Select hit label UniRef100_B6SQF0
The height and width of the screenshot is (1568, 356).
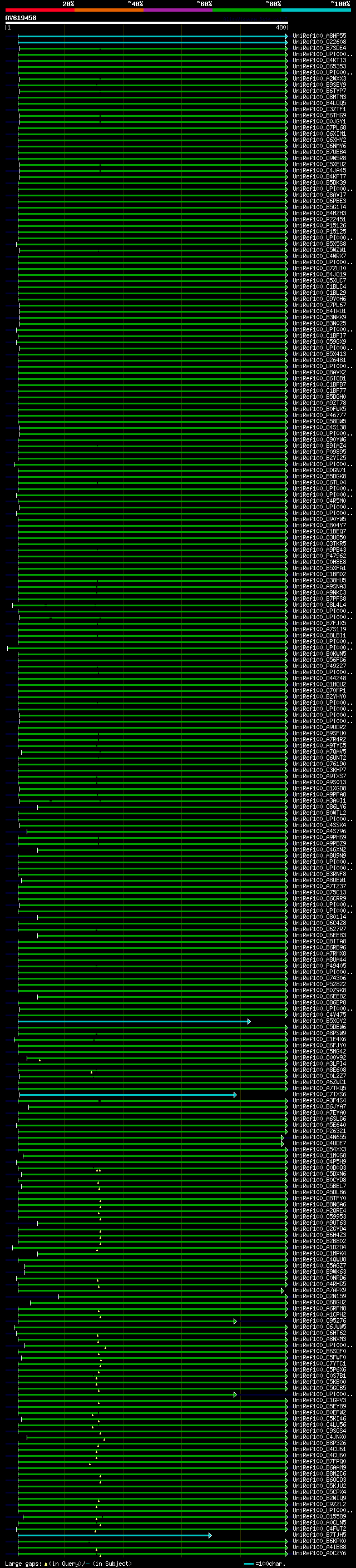(x=319, y=1351)
